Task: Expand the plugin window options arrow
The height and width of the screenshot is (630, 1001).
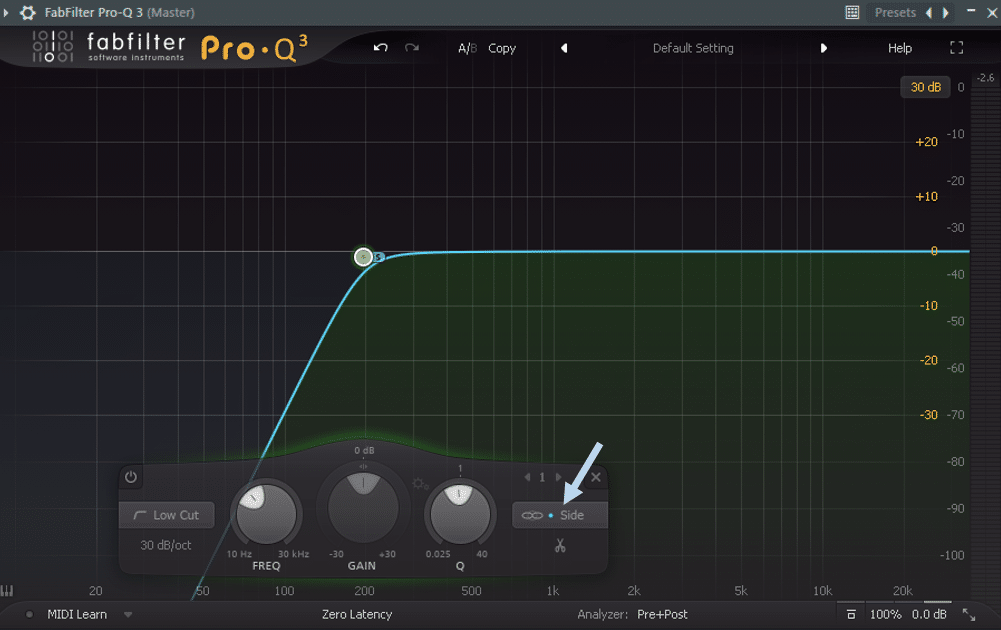Action: tap(6, 12)
